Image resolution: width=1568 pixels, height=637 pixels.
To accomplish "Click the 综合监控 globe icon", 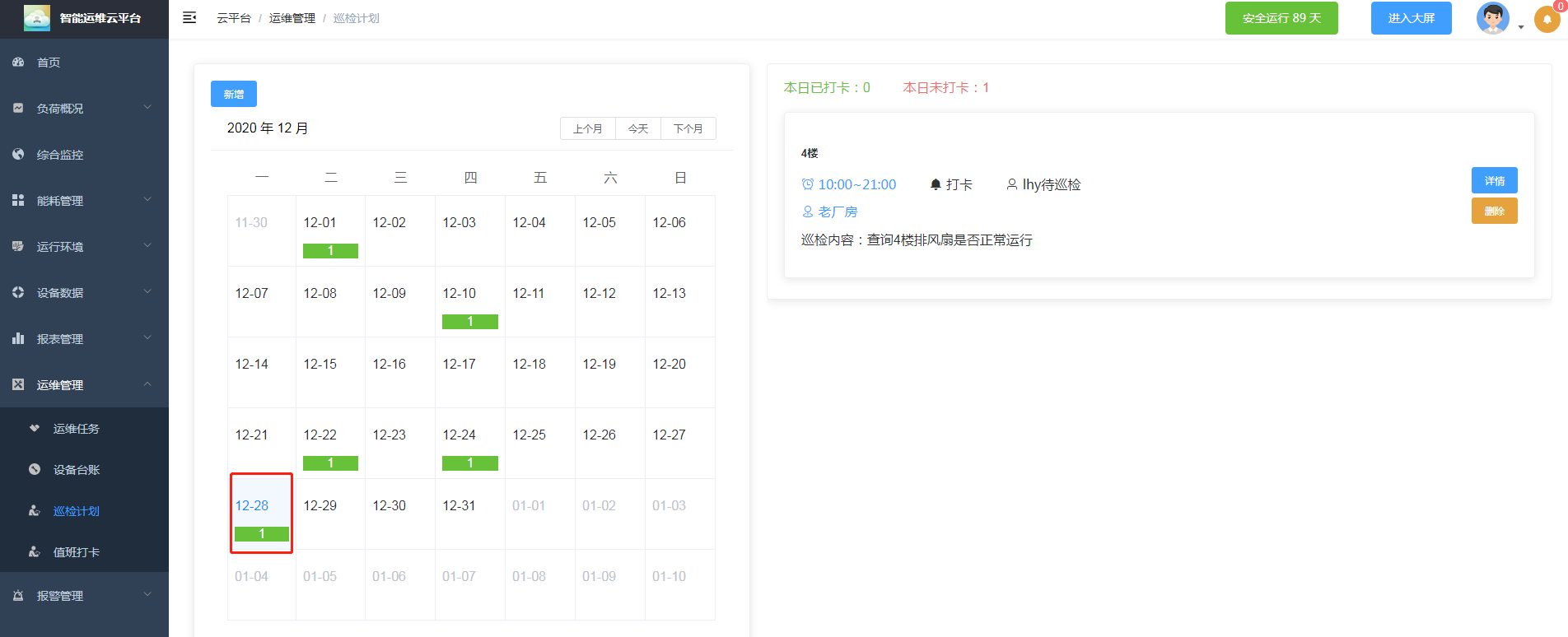I will pyautogui.click(x=18, y=155).
